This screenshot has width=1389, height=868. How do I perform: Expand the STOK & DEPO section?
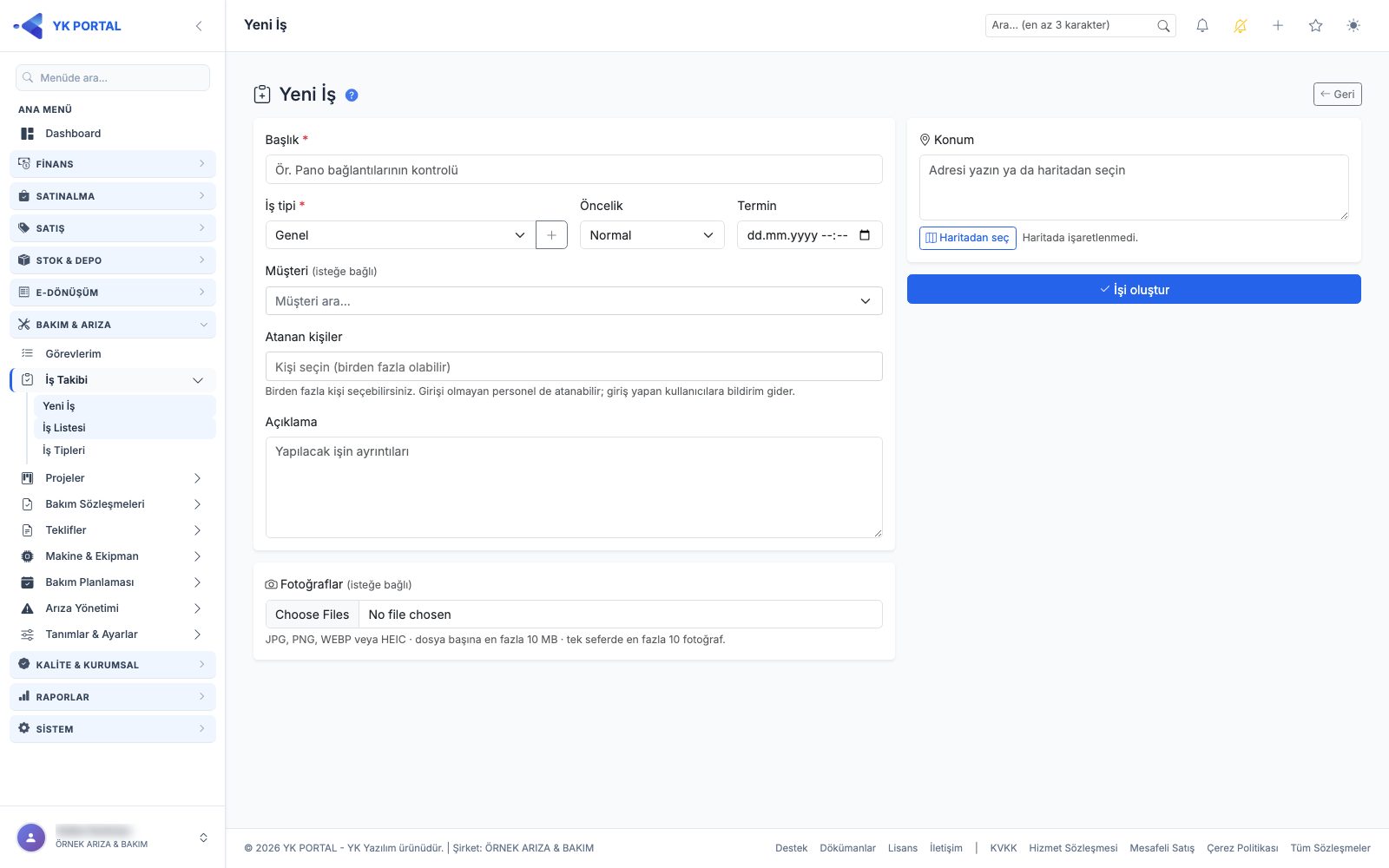click(113, 260)
